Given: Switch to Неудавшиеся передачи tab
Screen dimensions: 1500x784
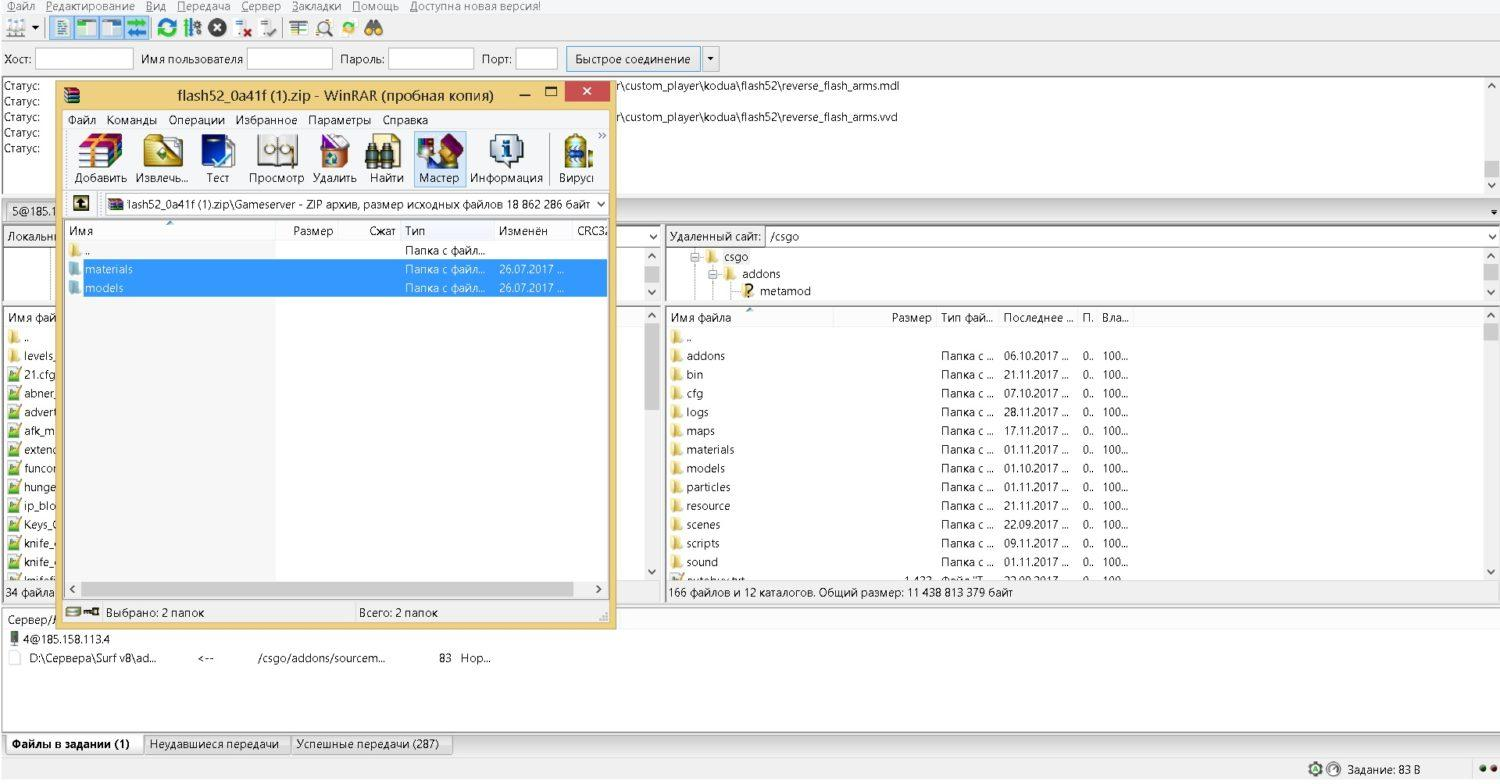Looking at the screenshot, I should [215, 744].
